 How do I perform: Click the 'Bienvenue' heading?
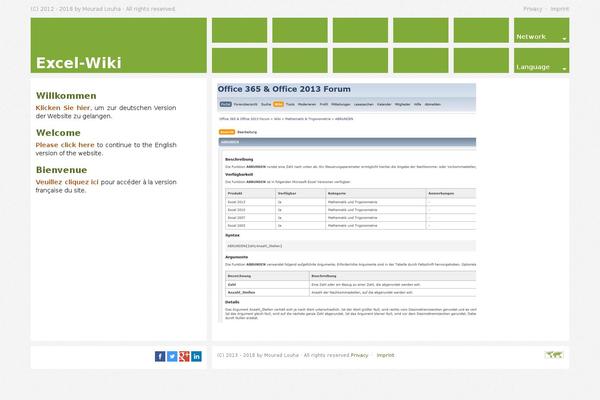tap(61, 170)
